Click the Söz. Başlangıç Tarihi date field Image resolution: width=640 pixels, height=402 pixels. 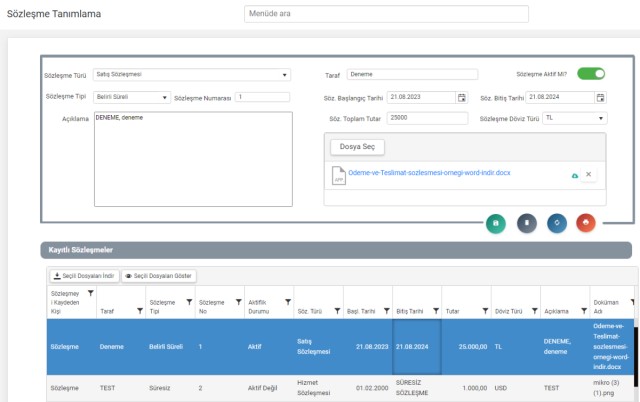click(421, 97)
